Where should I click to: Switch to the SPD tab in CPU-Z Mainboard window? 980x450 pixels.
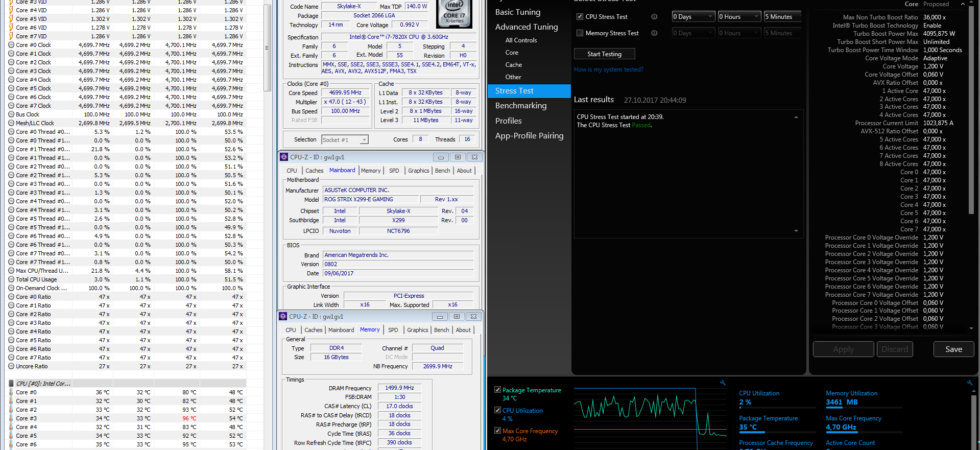point(394,170)
